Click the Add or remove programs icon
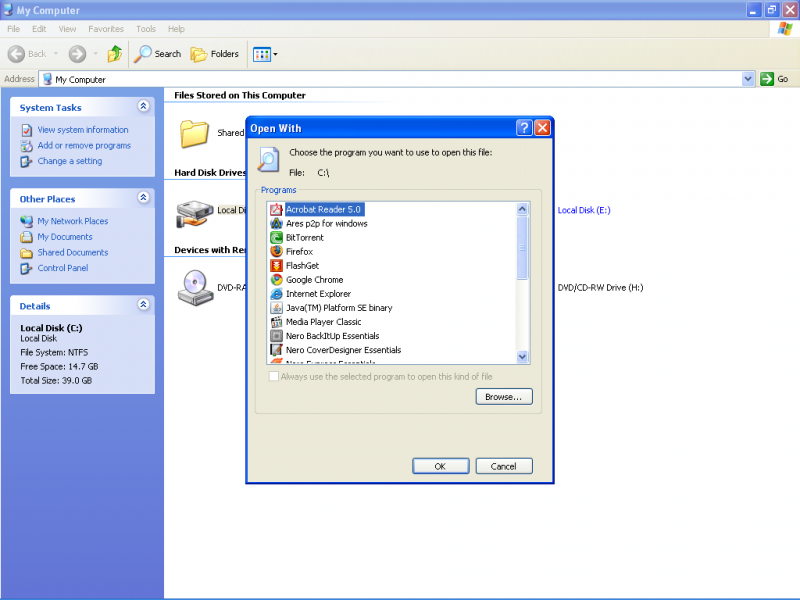 pos(27,146)
